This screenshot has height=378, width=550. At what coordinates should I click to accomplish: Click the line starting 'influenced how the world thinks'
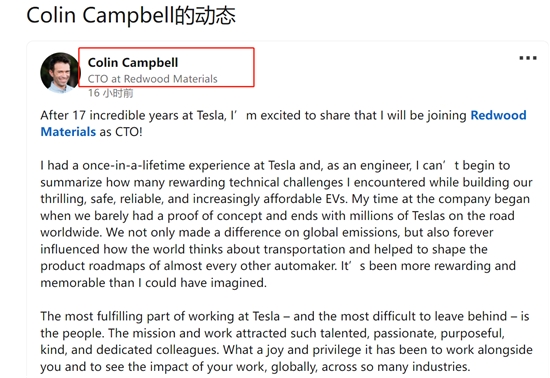click(x=264, y=249)
